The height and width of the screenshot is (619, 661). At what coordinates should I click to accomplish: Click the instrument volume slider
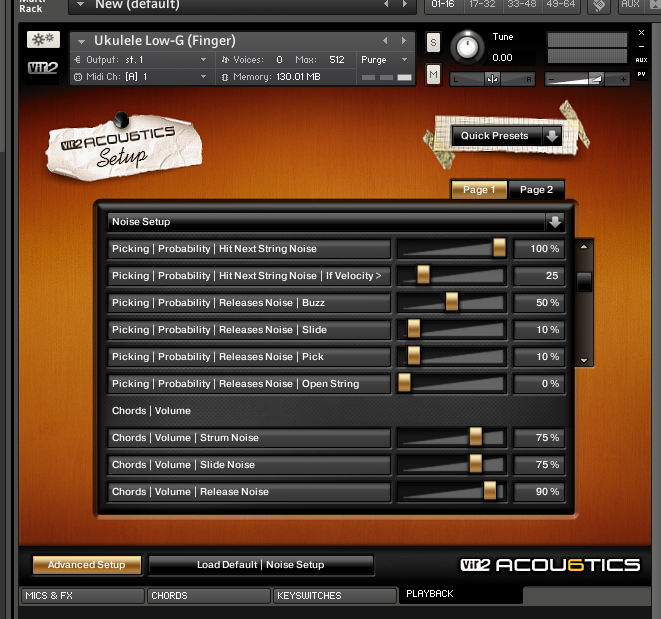click(587, 79)
